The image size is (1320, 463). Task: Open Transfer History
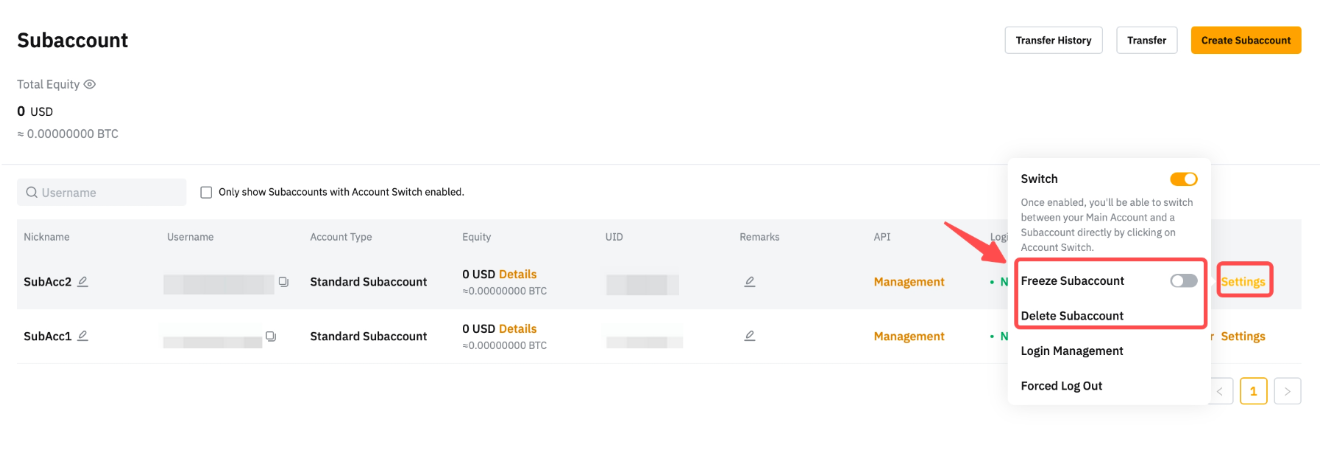[1053, 40]
